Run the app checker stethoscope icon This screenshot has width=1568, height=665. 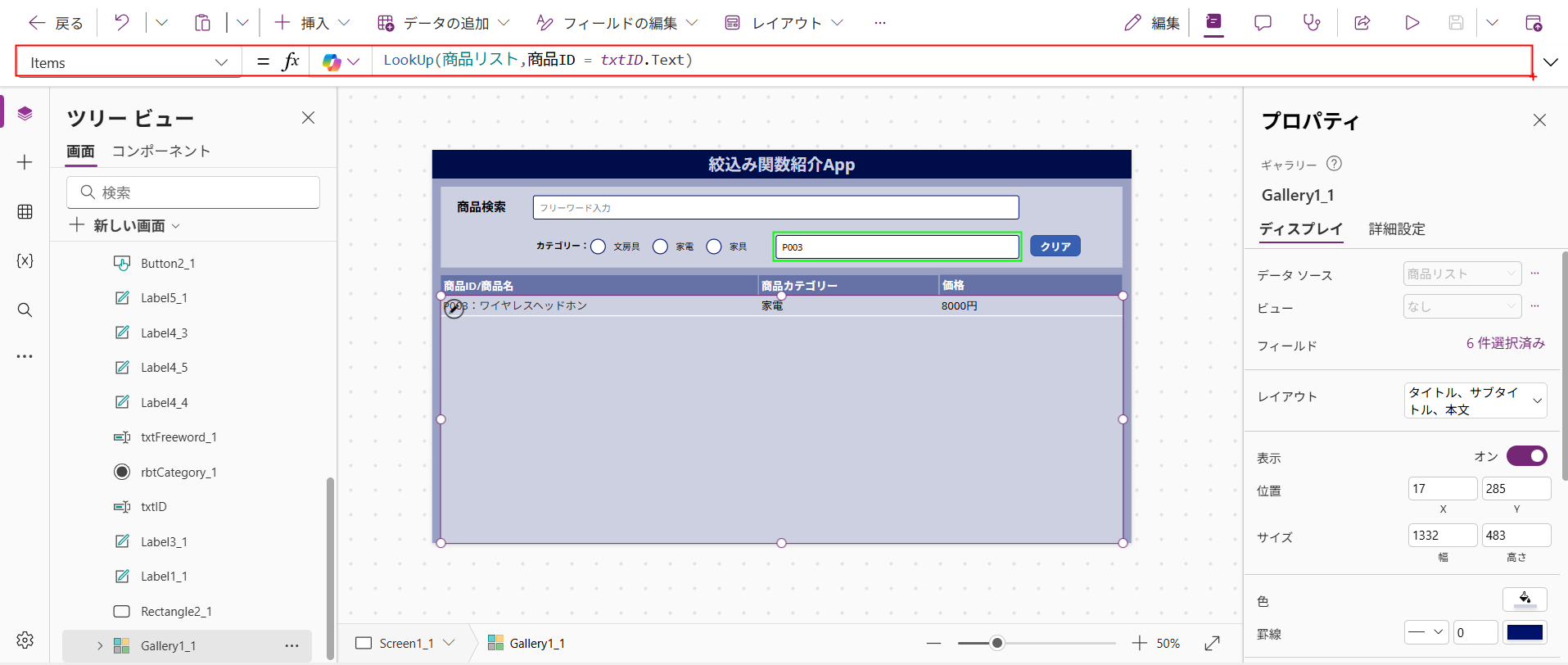coord(1312,23)
